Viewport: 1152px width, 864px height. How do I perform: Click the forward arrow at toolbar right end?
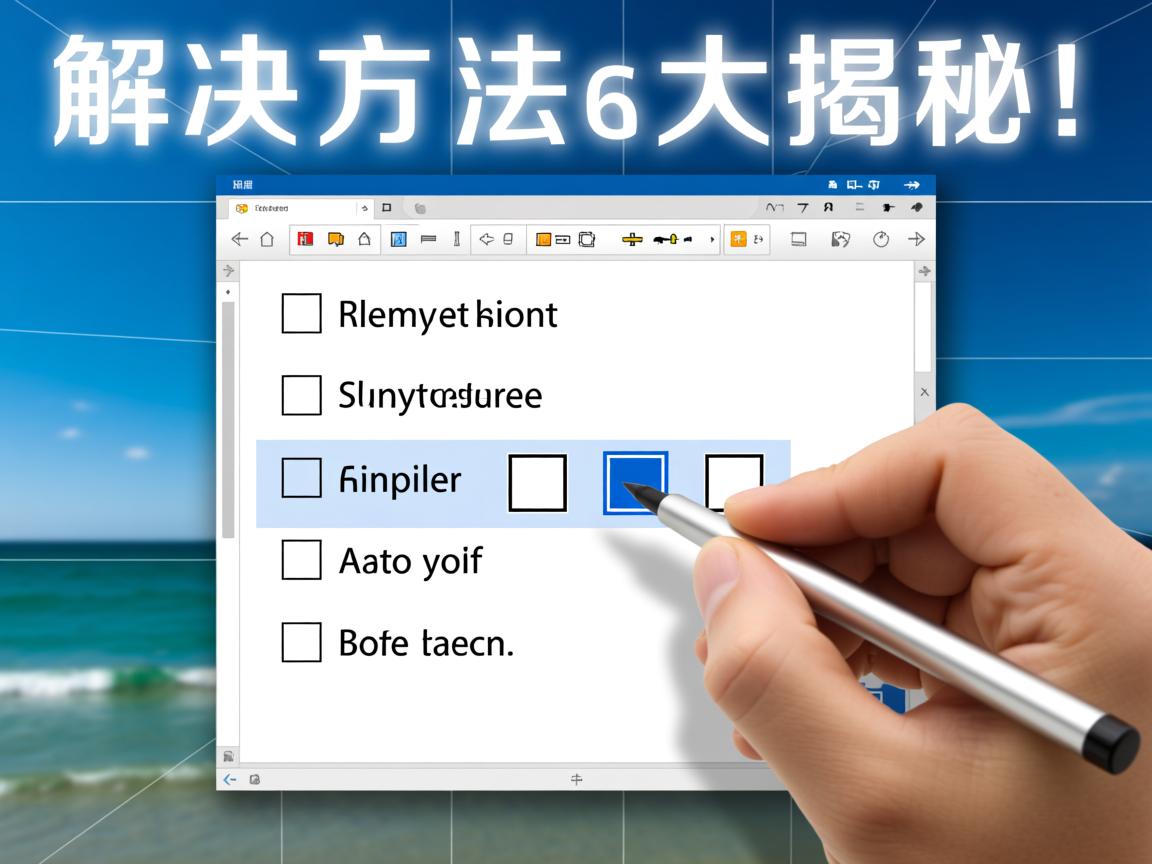[916, 239]
